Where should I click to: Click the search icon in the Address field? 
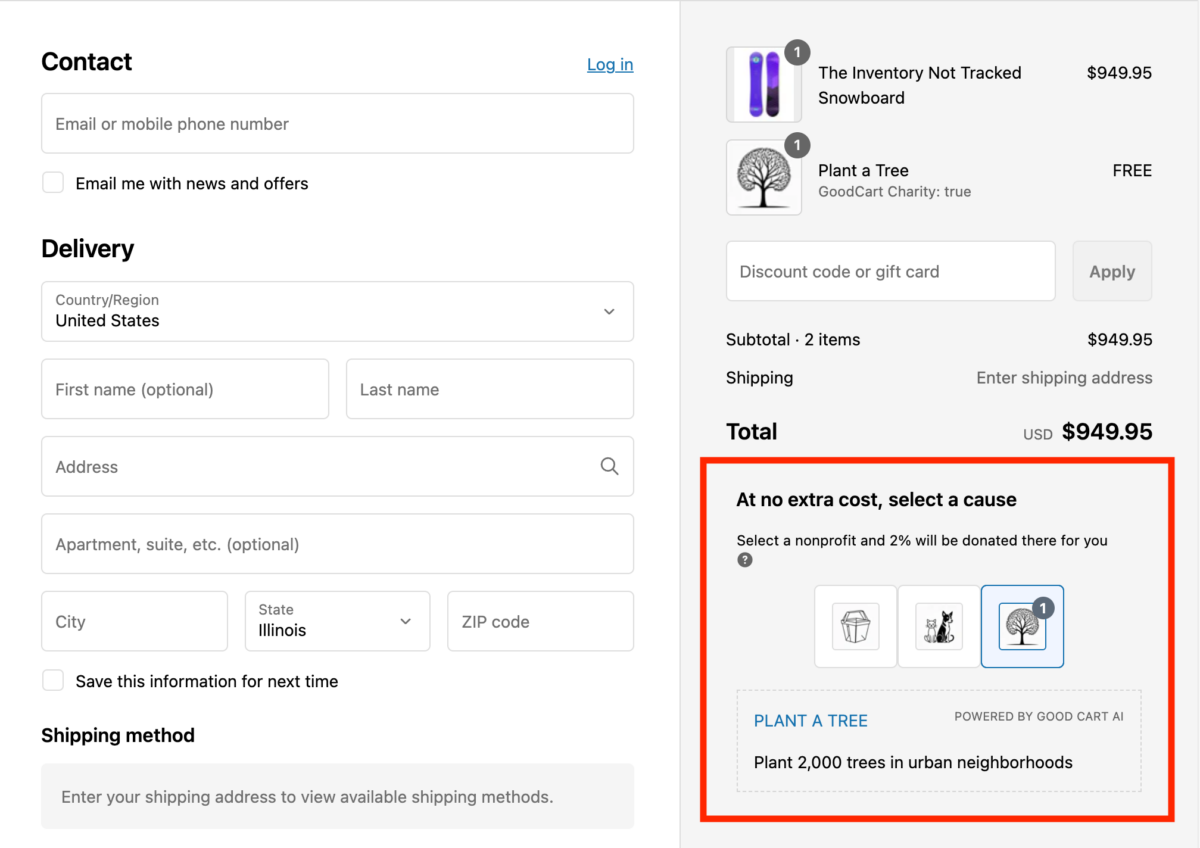pos(609,466)
